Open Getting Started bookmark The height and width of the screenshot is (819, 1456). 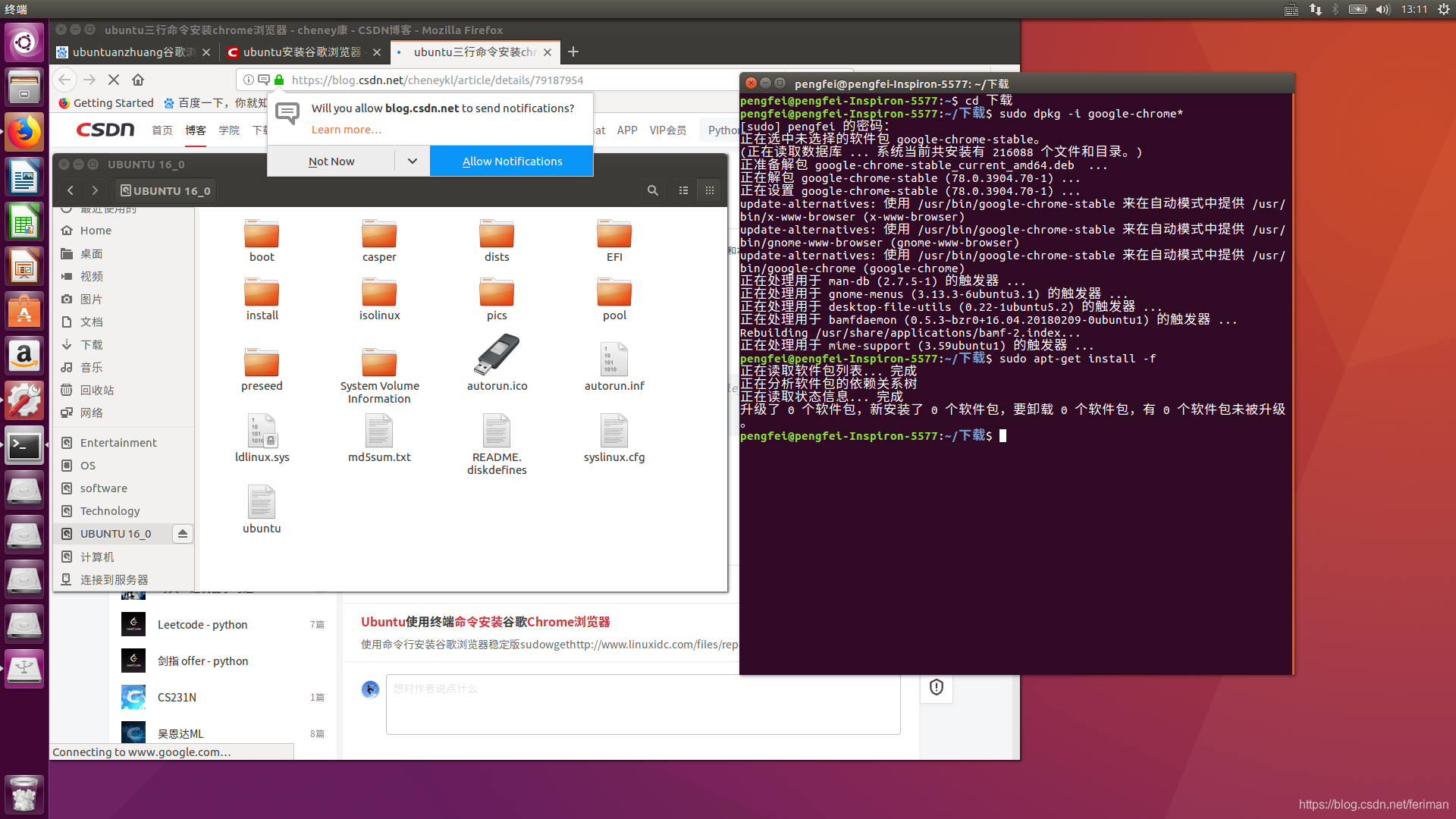click(106, 103)
